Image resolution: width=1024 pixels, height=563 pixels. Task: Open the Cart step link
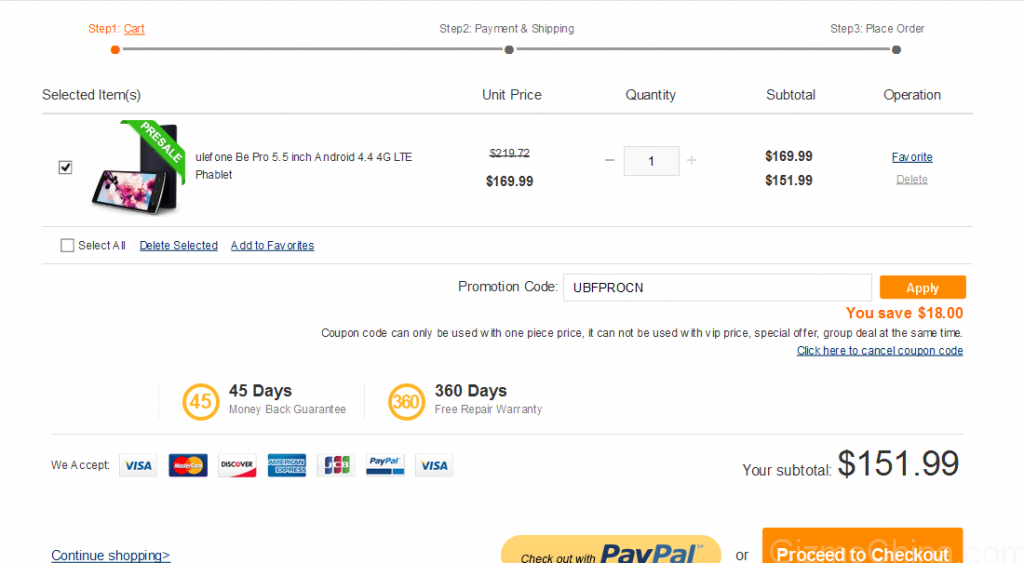134,29
